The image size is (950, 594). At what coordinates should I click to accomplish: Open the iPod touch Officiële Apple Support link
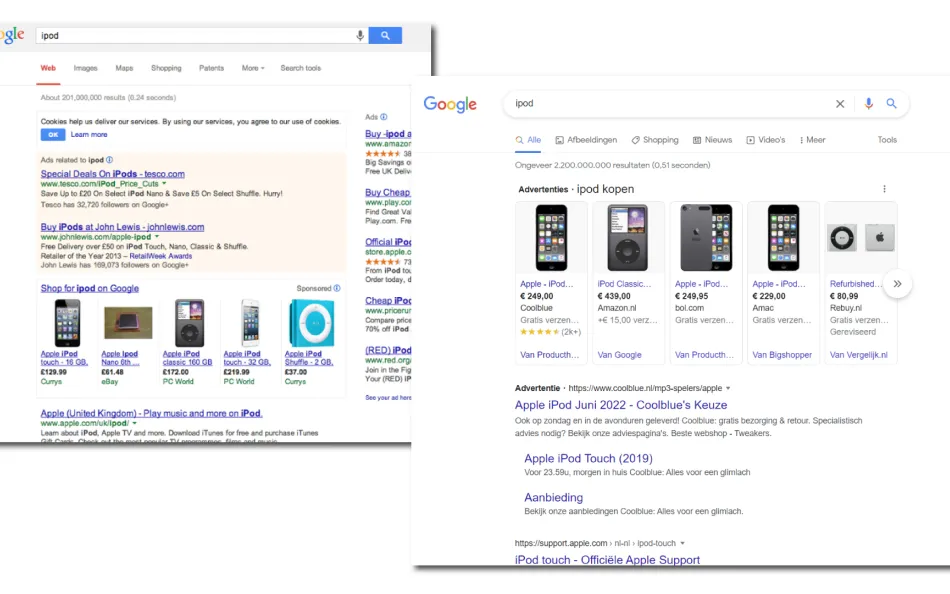click(x=608, y=560)
